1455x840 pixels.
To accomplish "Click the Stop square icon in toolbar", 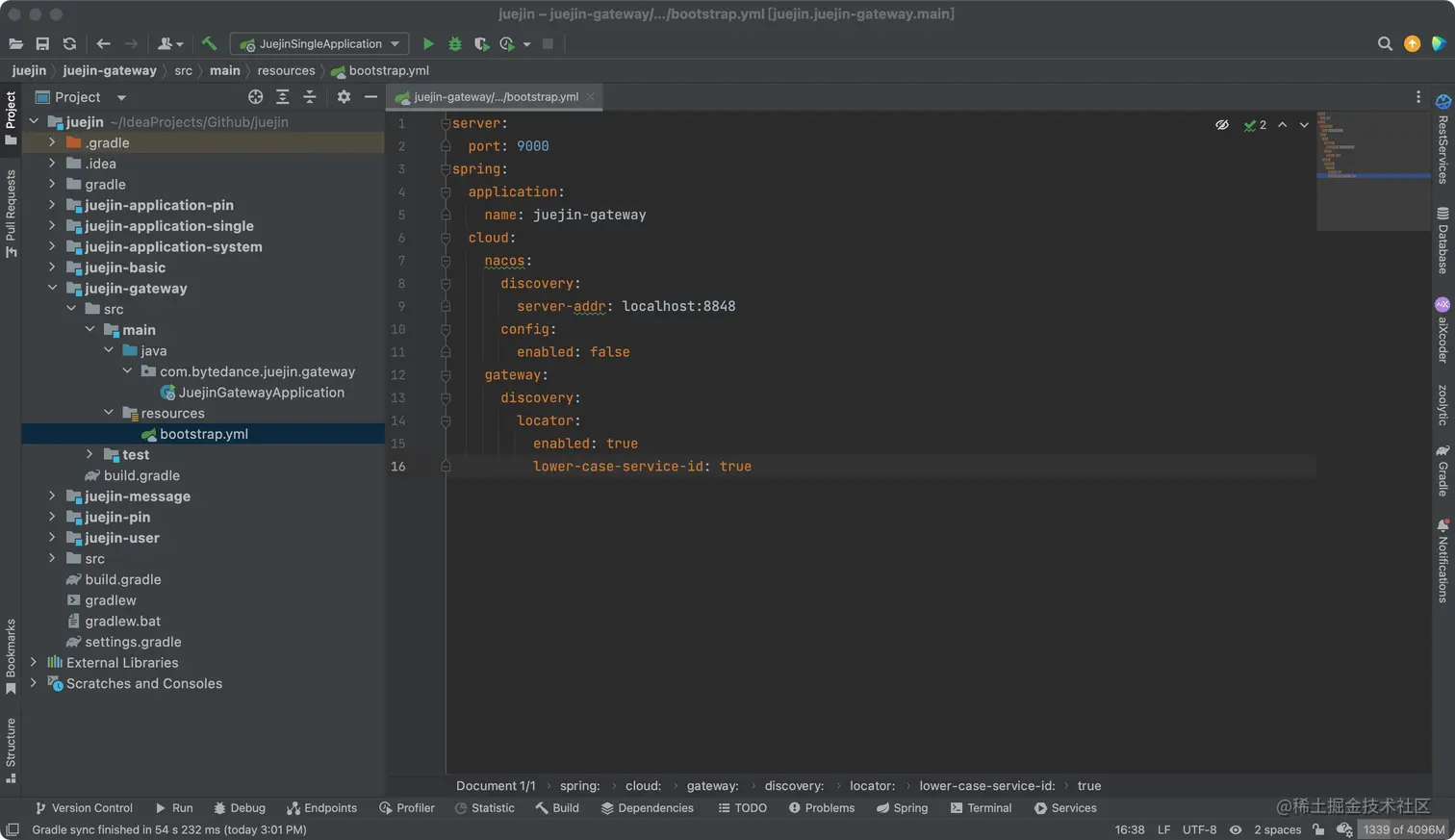I will (x=548, y=43).
